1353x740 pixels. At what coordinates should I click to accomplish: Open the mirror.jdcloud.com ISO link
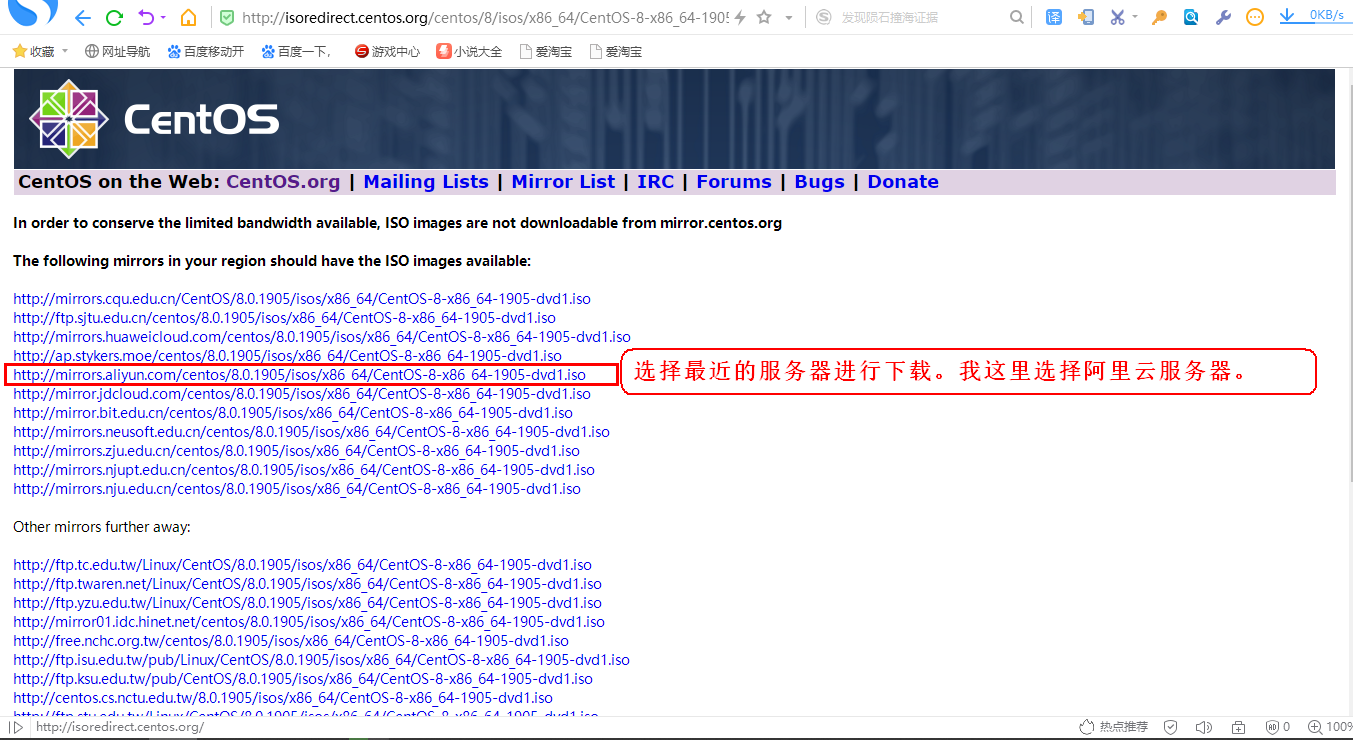point(302,394)
